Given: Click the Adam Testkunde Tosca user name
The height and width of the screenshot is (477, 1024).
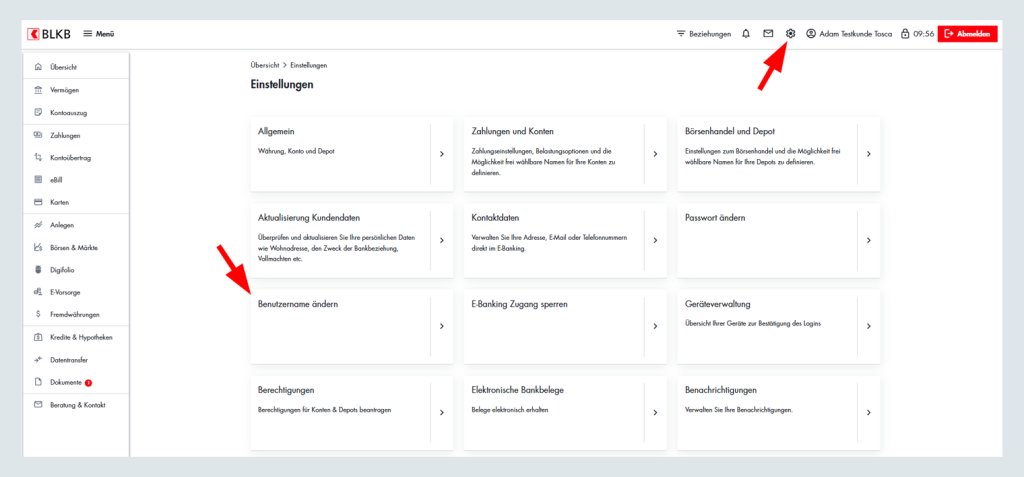Looking at the screenshot, I should [856, 34].
